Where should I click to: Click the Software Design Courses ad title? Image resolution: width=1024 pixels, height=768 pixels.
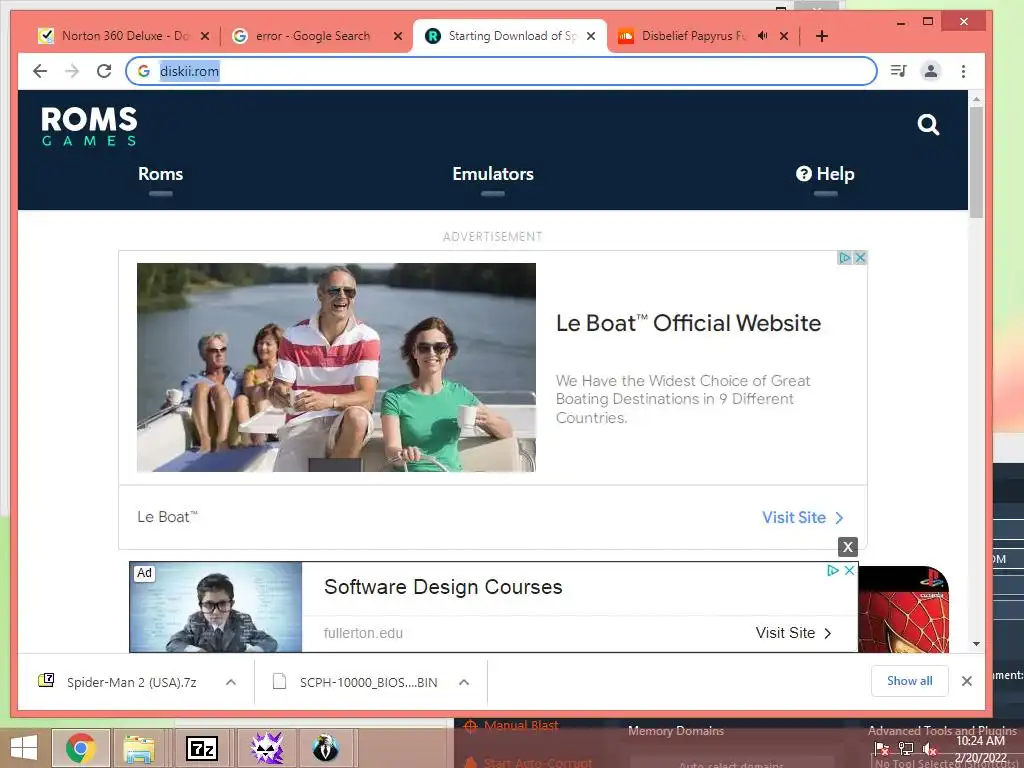tap(443, 587)
